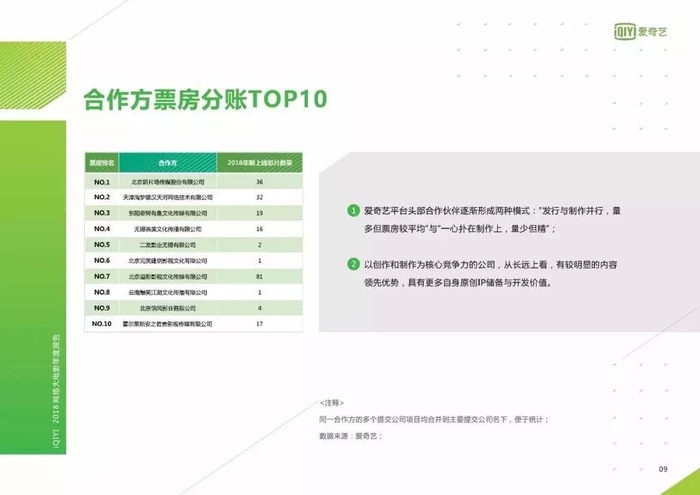Click the partner company name in NO.10 row
Viewport: 700px width, 495px height.
pyautogui.click(x=168, y=324)
